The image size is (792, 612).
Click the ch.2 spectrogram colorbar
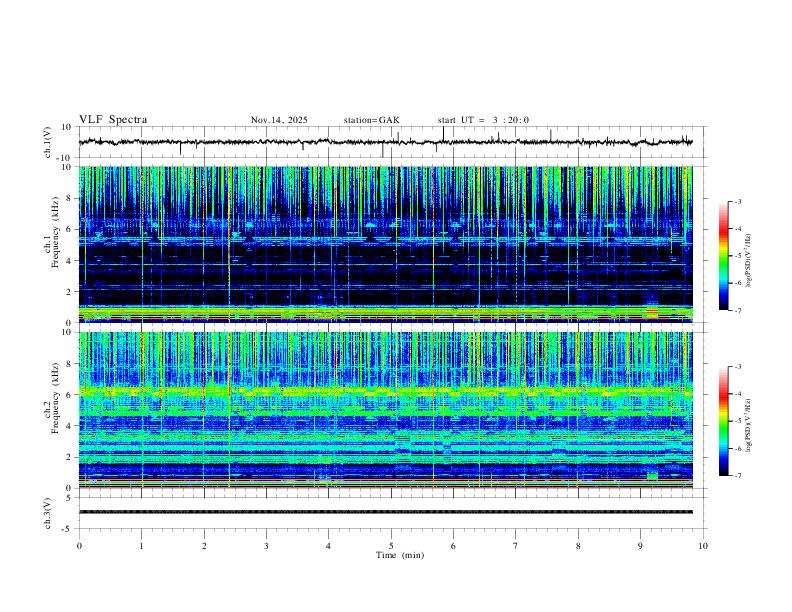pos(724,421)
